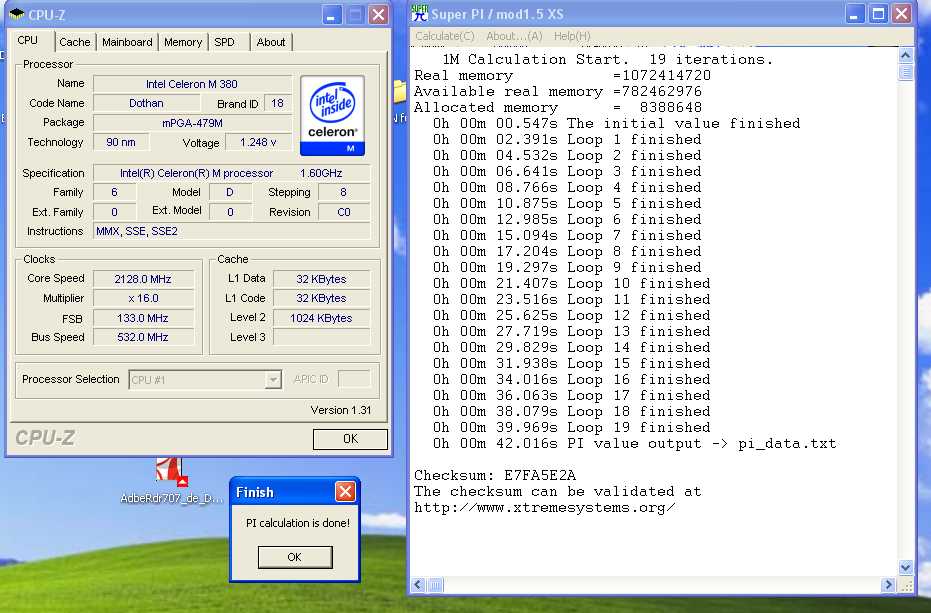Screen dimensions: 931x613
Task: Click the Super PI vertical scroll down arrow
Action: 905,567
